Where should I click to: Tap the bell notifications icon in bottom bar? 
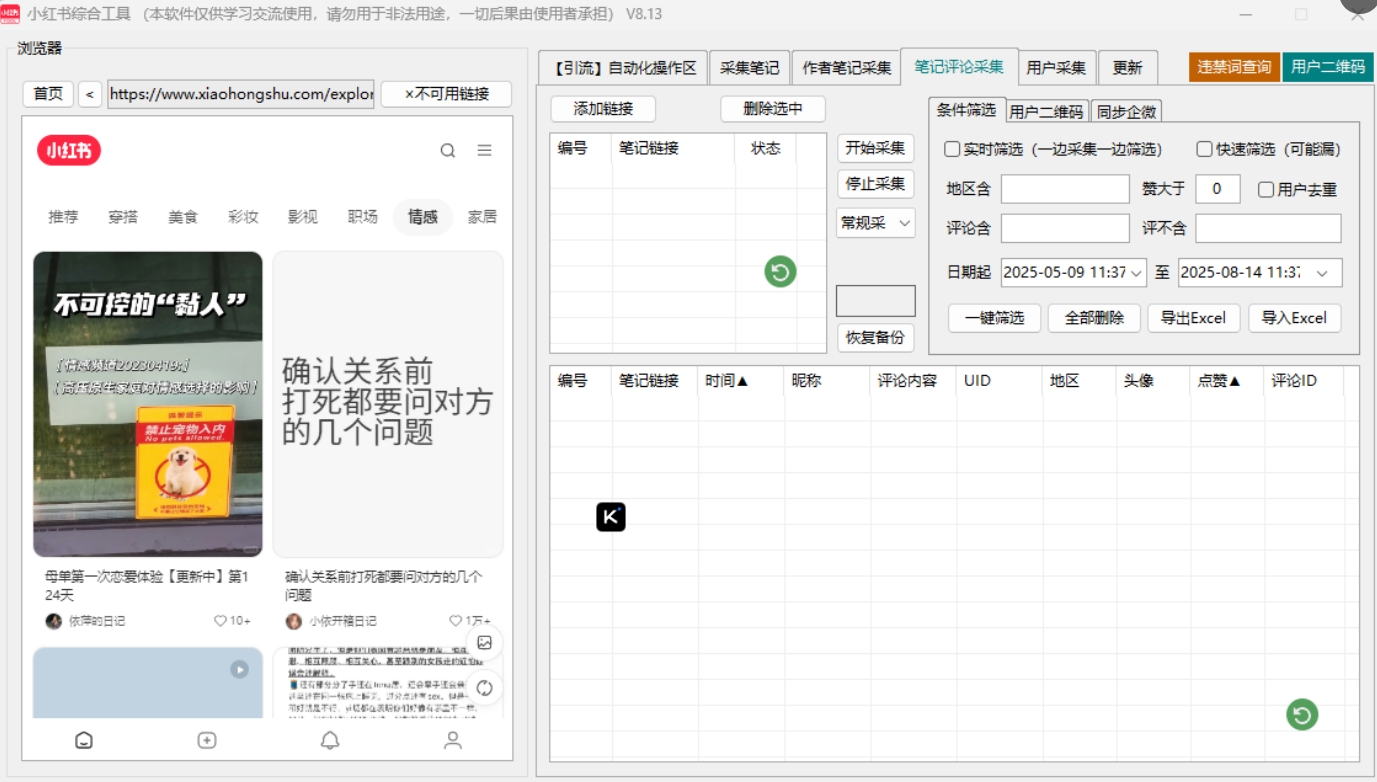click(x=329, y=740)
